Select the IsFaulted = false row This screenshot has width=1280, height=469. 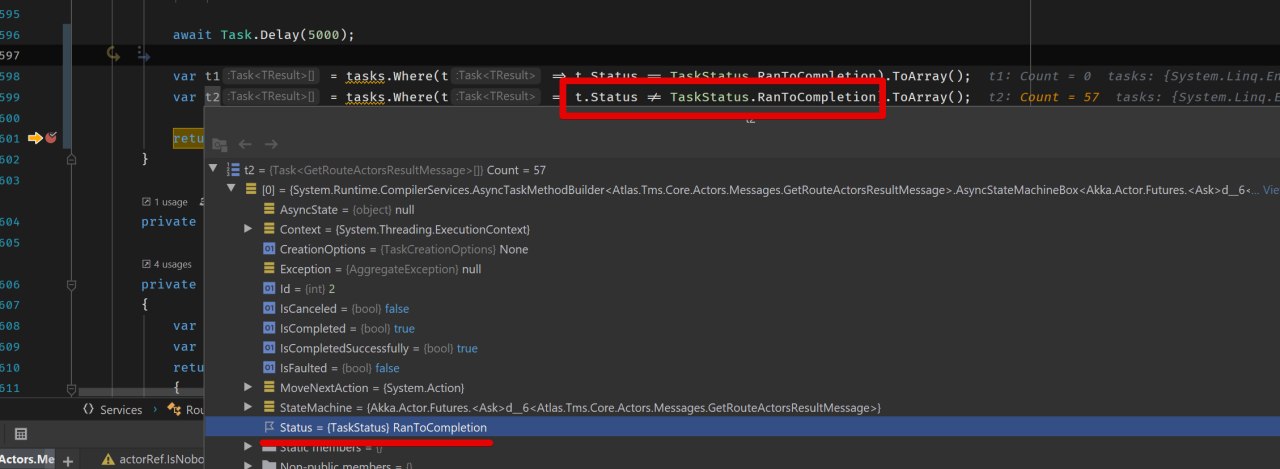tap(742, 368)
